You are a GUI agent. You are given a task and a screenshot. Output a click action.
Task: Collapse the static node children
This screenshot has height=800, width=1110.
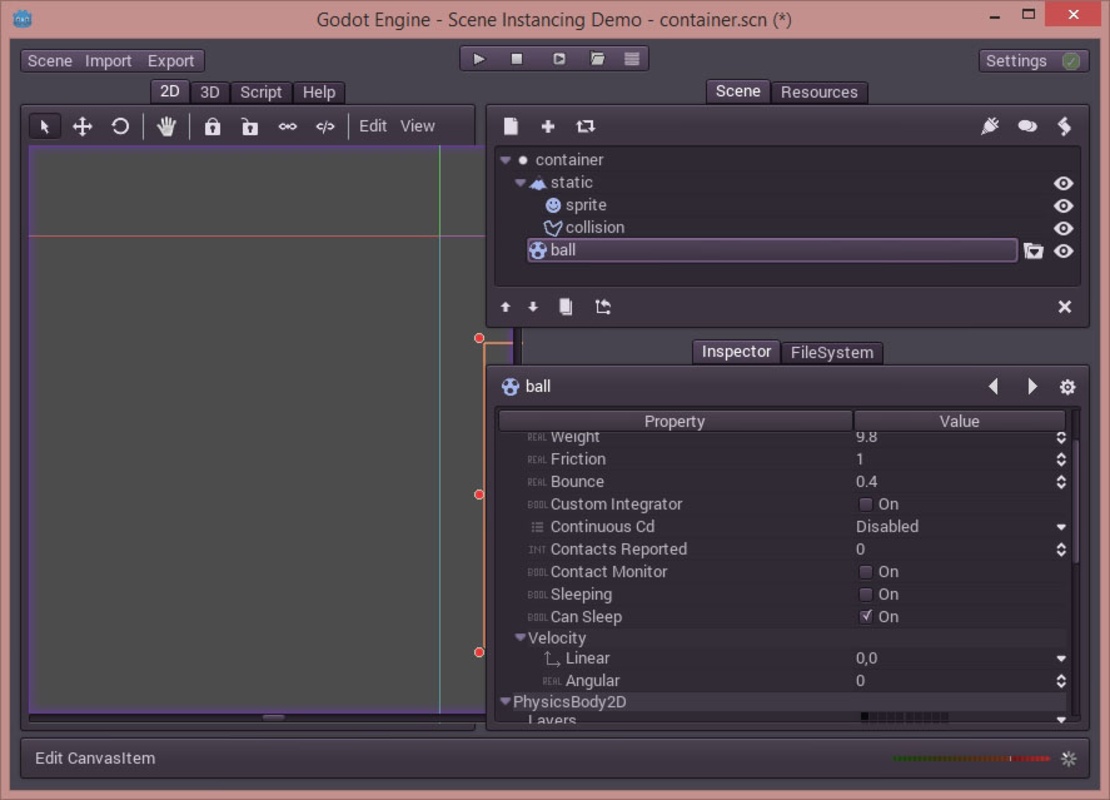tap(520, 183)
